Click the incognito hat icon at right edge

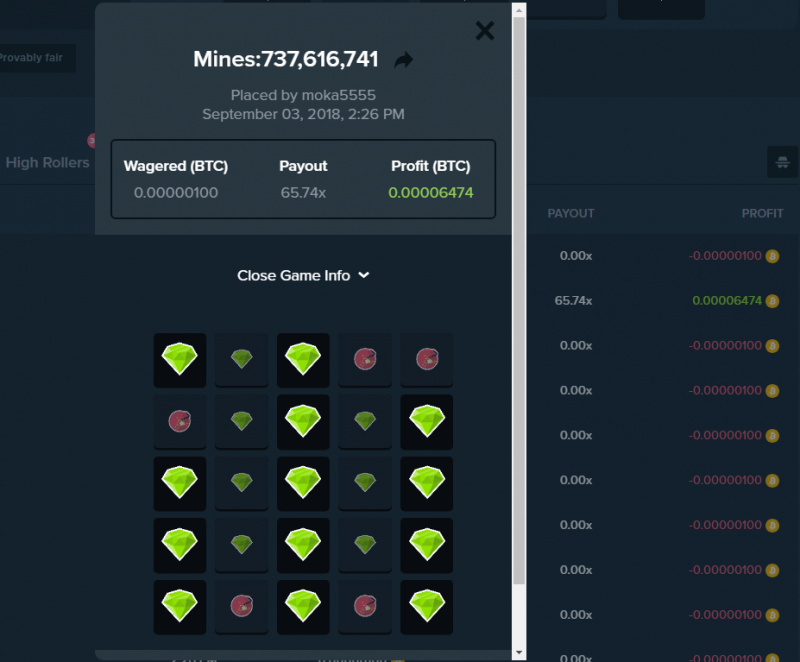pyautogui.click(x=782, y=163)
